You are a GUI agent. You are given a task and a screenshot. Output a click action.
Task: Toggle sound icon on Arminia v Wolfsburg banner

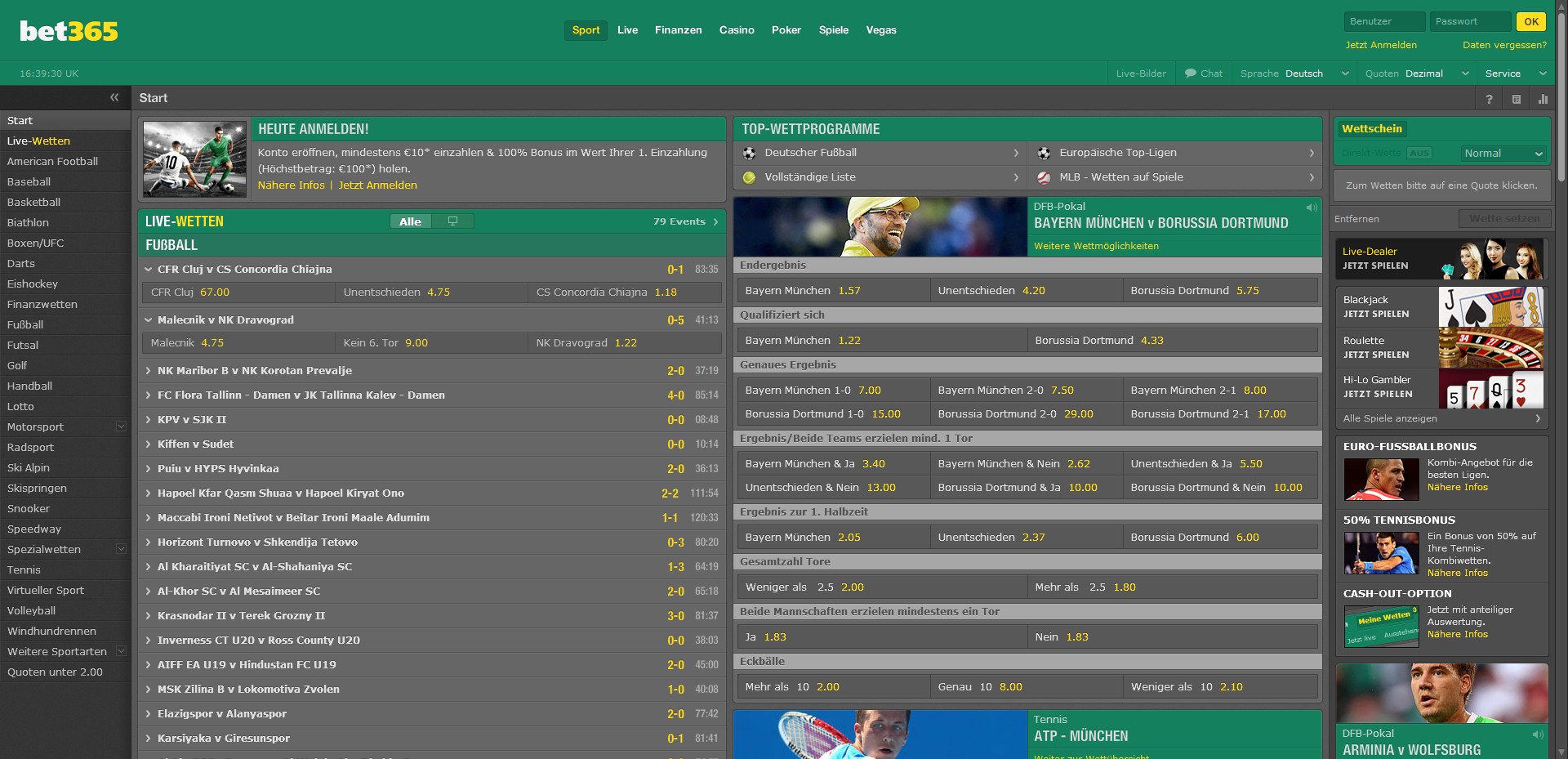pyautogui.click(x=1537, y=734)
